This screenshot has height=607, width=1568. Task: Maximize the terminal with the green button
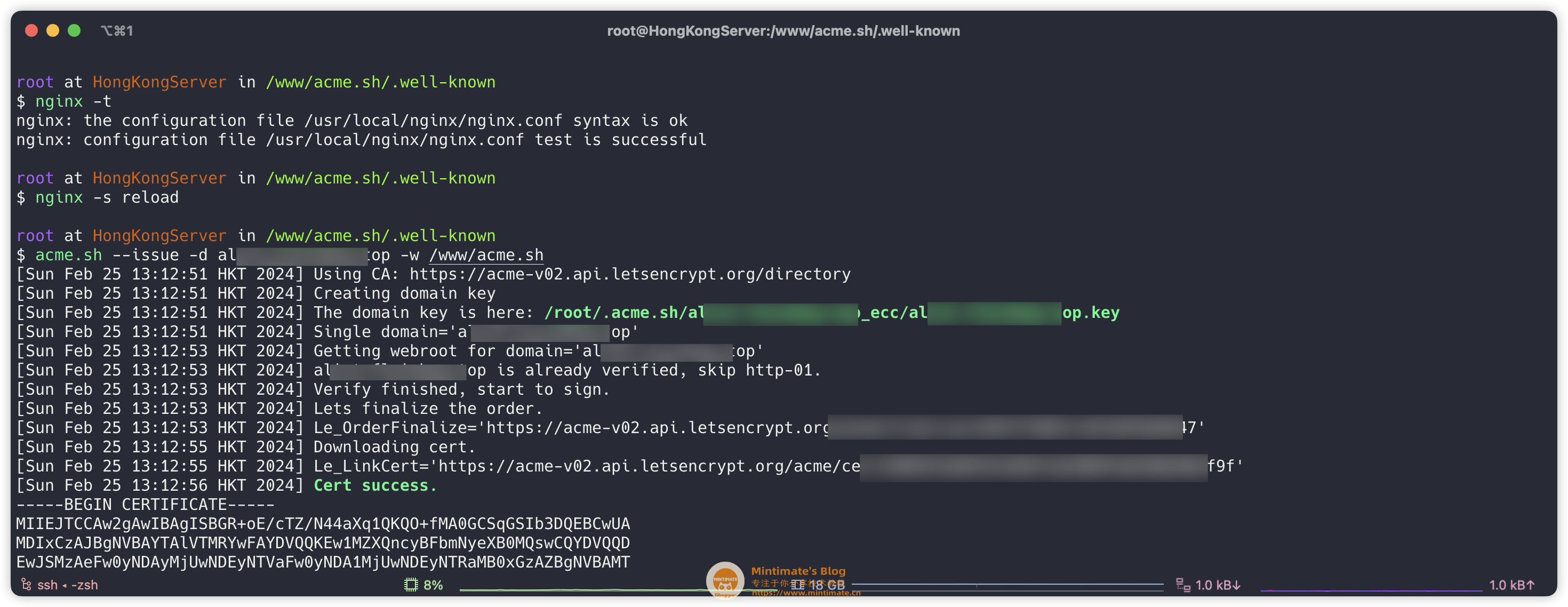click(x=74, y=30)
